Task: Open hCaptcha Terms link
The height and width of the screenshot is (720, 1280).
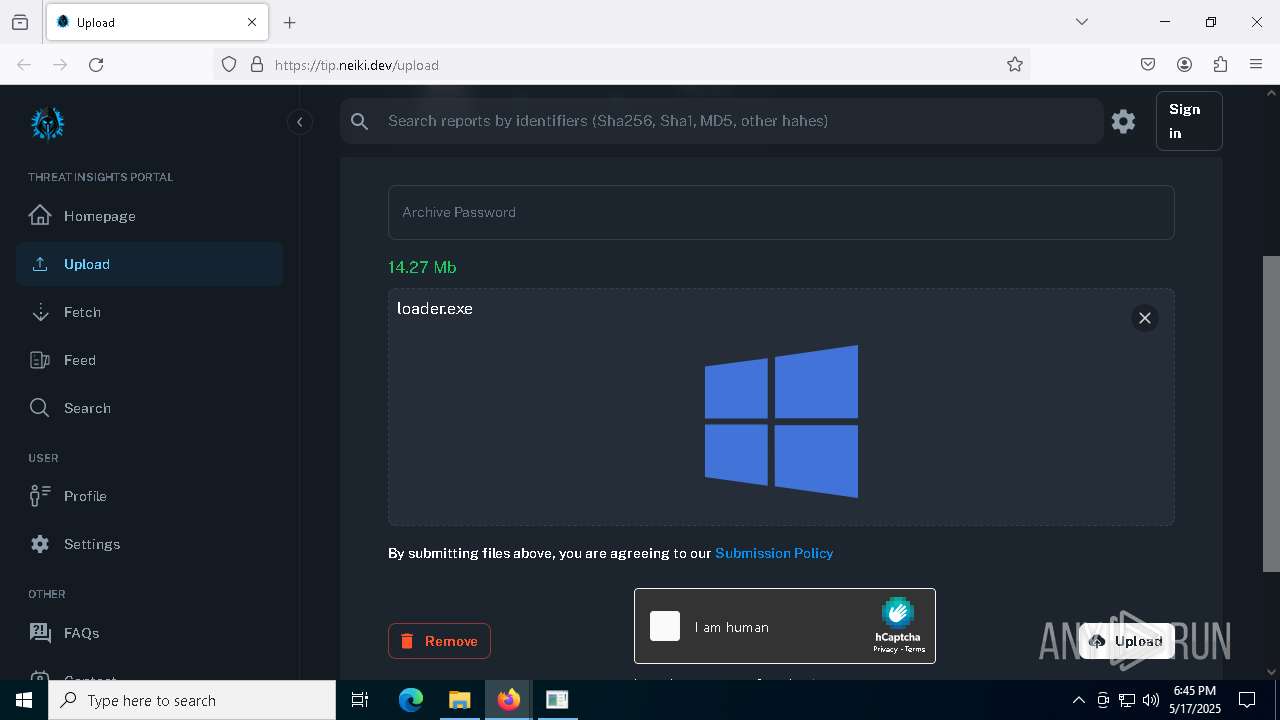Action: 915,649
